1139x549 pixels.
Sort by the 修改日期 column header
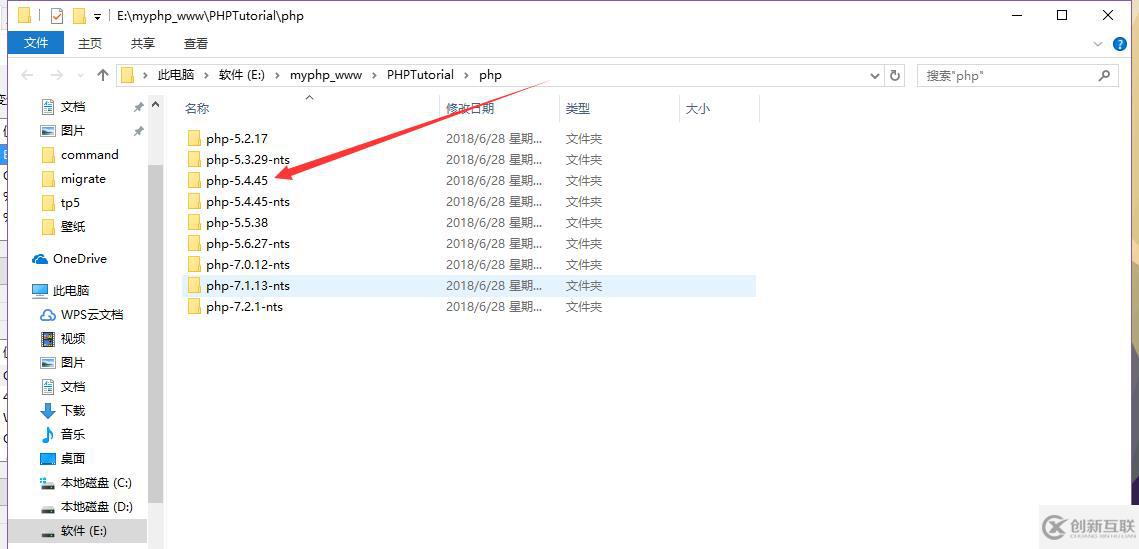coord(470,108)
